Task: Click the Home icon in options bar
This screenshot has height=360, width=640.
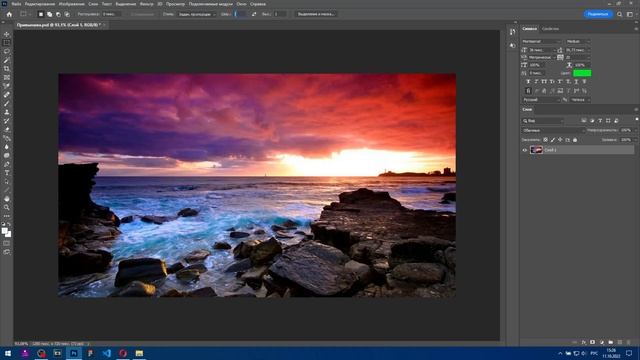Action: [9, 14]
